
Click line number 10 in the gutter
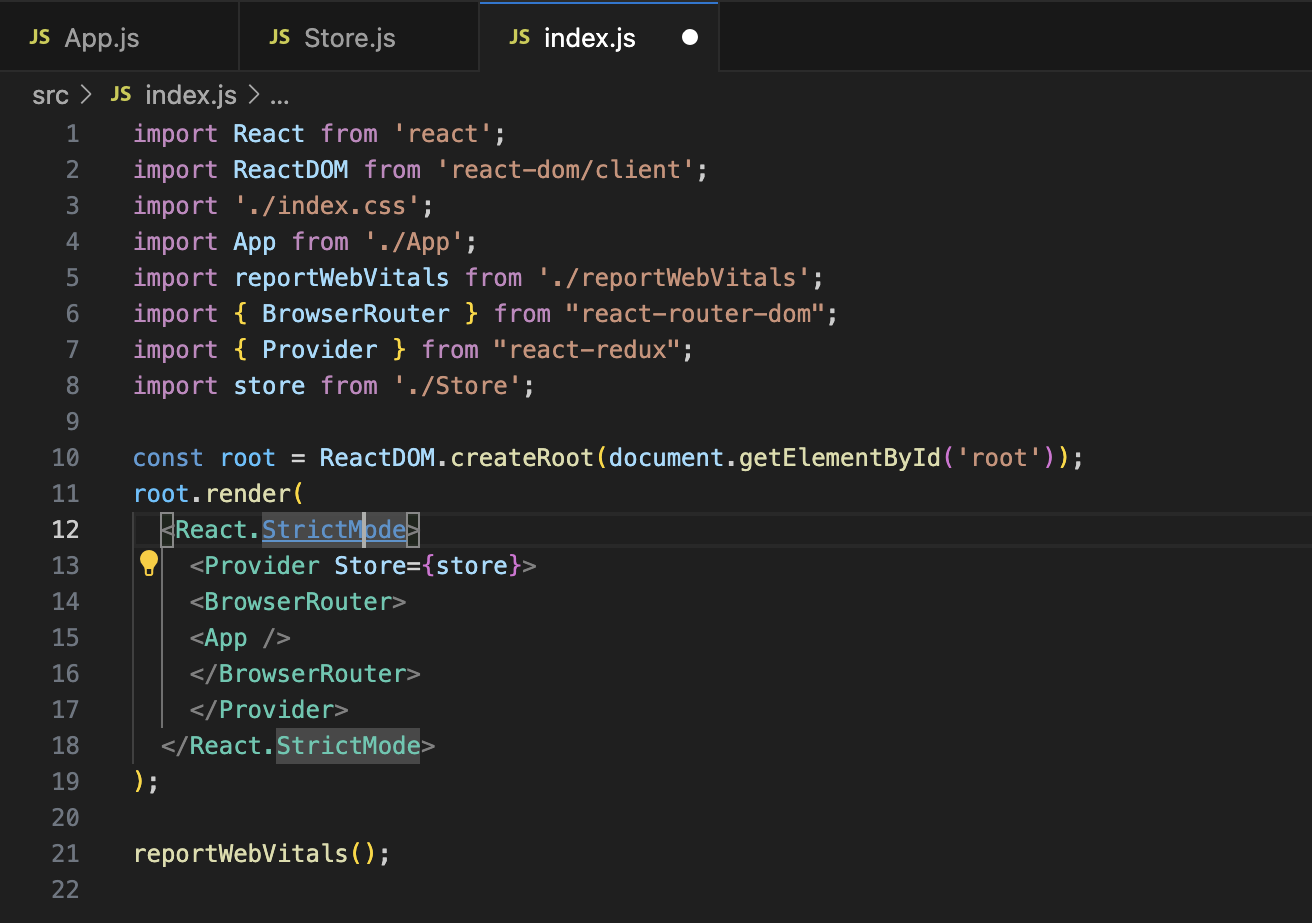pos(65,457)
